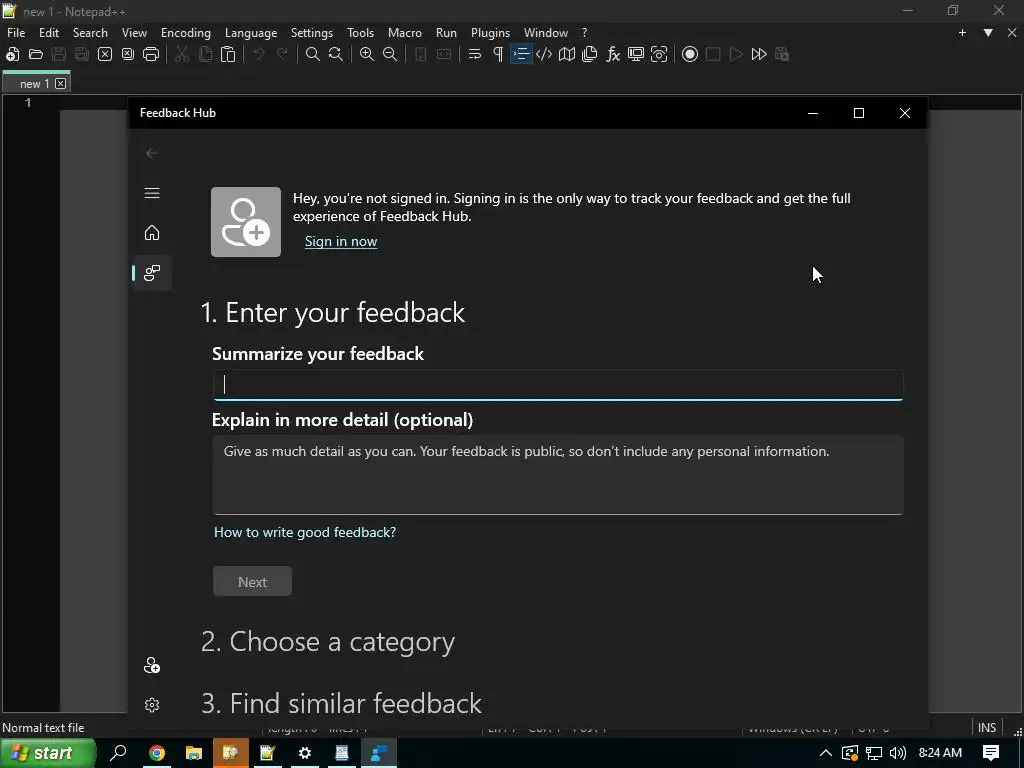Open account sign-in icon at sidebar bottom
The height and width of the screenshot is (768, 1024).
coord(152,665)
